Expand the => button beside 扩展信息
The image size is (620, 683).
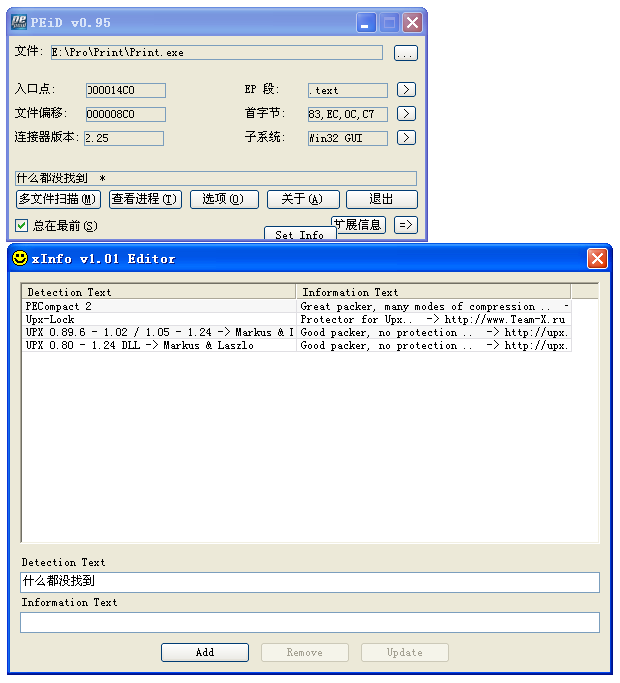(x=406, y=225)
